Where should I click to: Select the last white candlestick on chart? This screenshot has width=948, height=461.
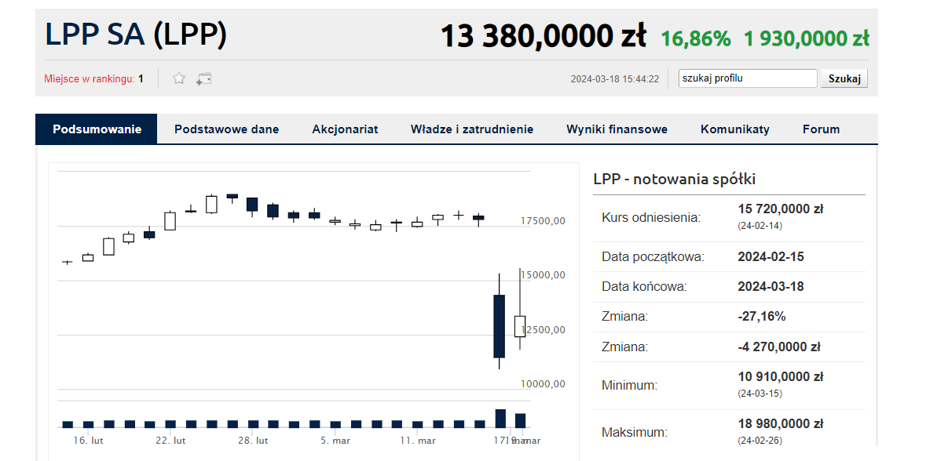(520, 326)
